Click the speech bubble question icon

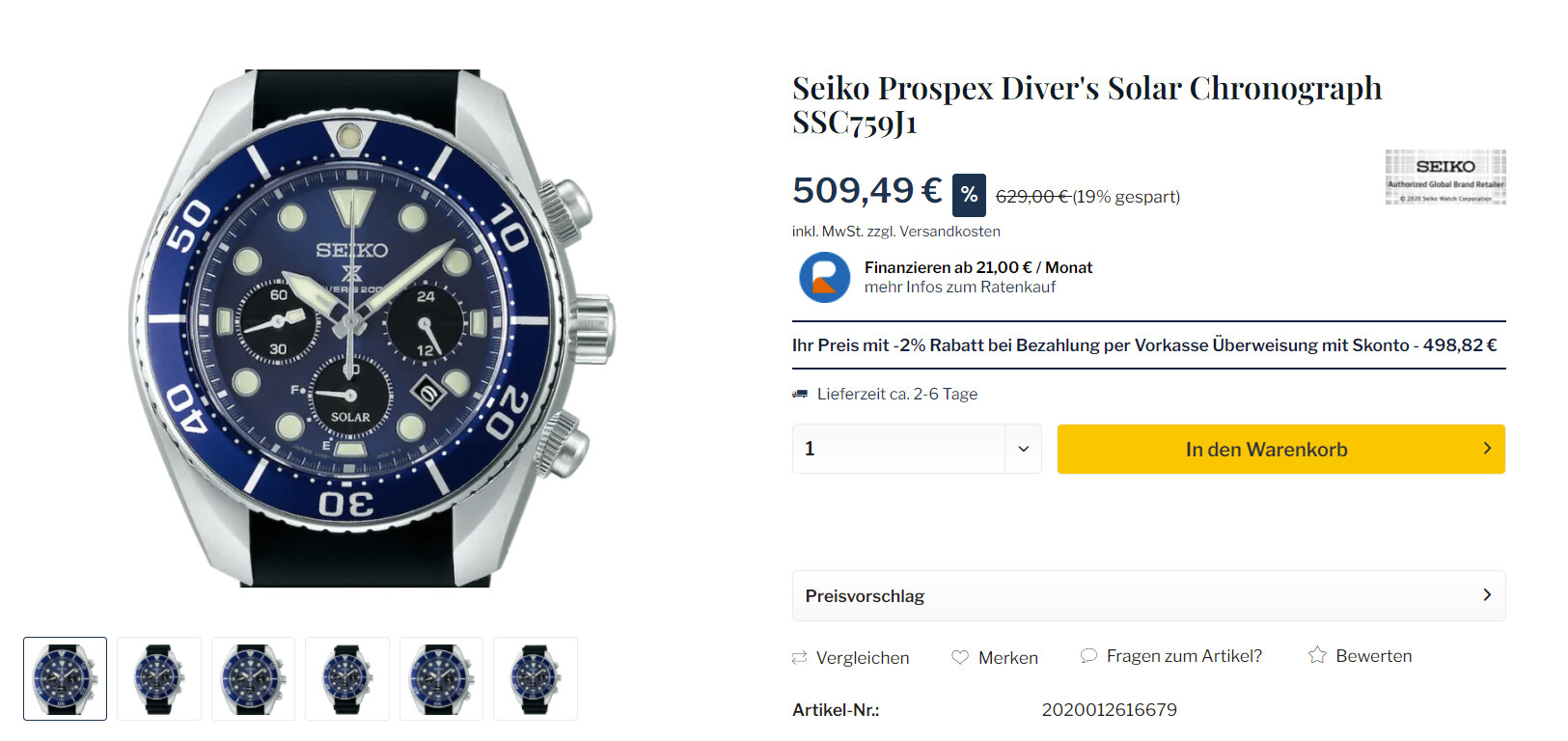click(x=1088, y=656)
